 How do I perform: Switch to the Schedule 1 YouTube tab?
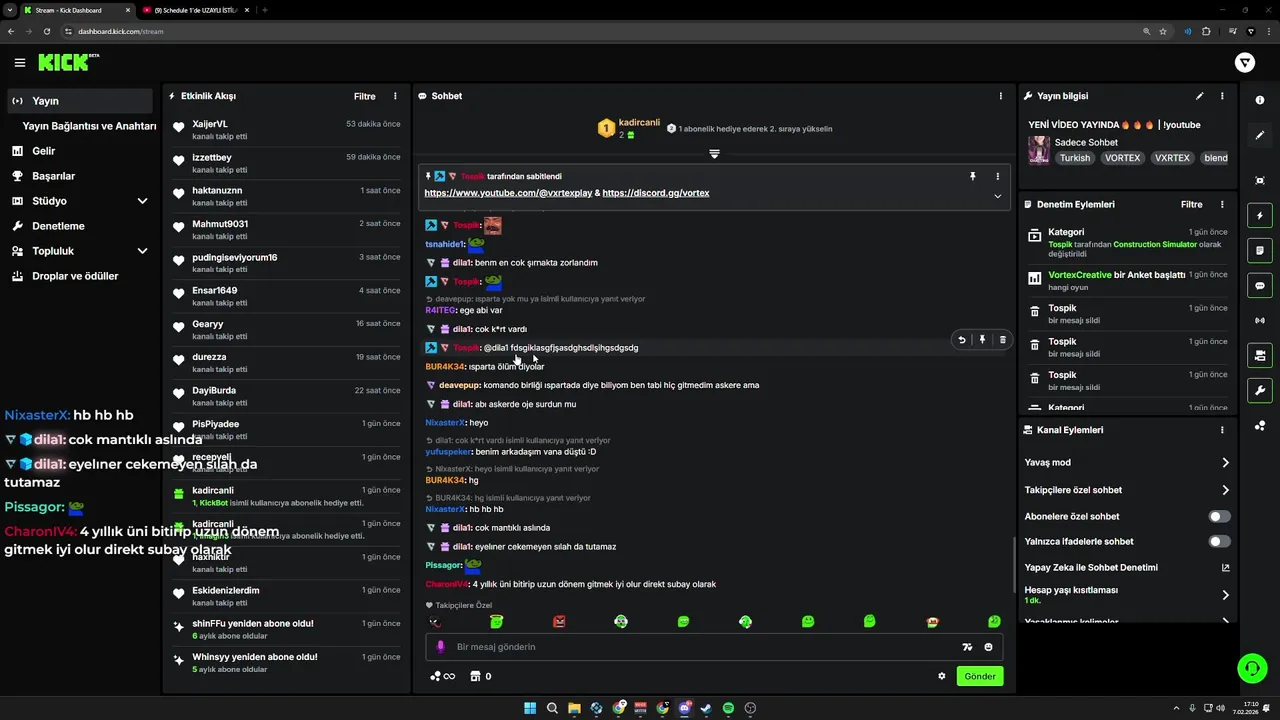point(197,10)
